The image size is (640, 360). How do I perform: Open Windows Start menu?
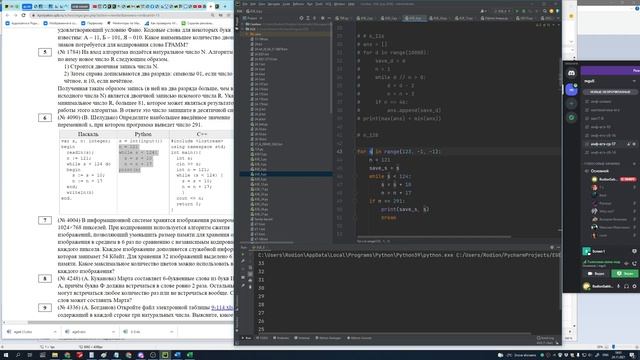(x=6, y=355)
